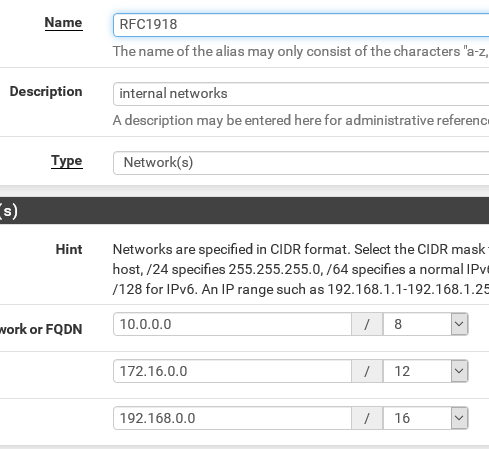This screenshot has width=489, height=449.
Task: Click the underlined Type label
Action: click(67, 161)
